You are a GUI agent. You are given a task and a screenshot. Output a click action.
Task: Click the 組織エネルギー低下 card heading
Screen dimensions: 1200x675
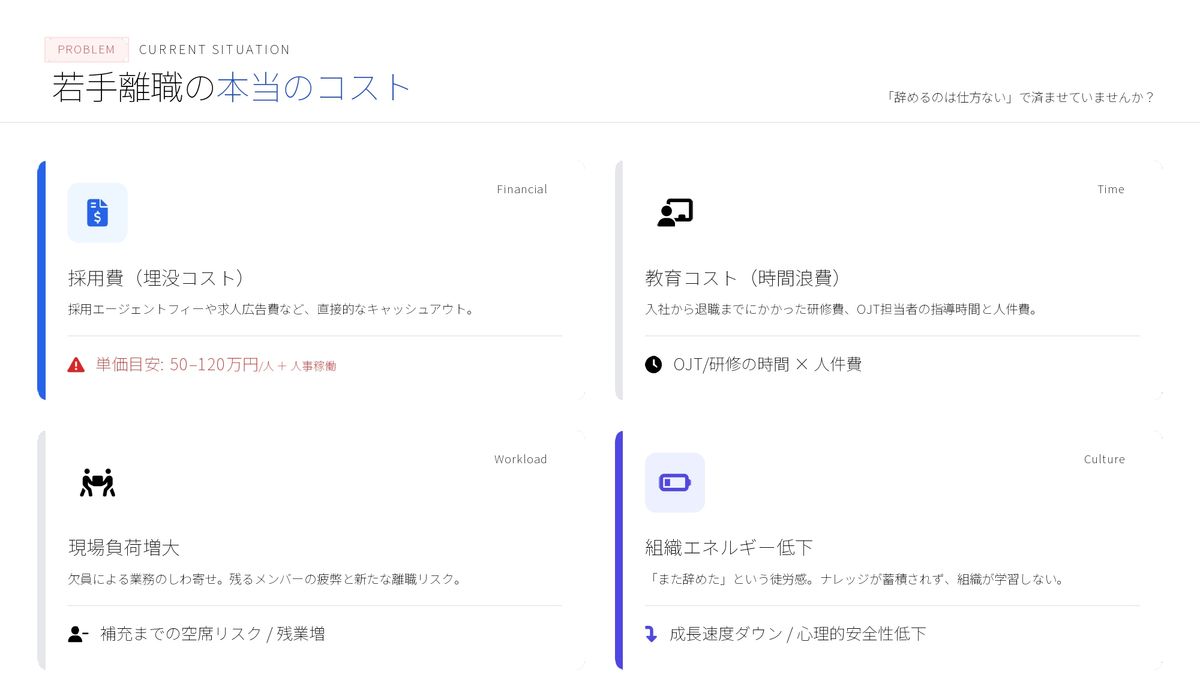[729, 548]
